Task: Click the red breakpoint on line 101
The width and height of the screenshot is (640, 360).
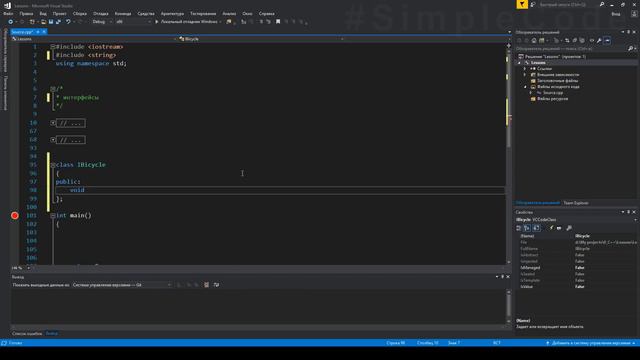Action: tap(15, 216)
